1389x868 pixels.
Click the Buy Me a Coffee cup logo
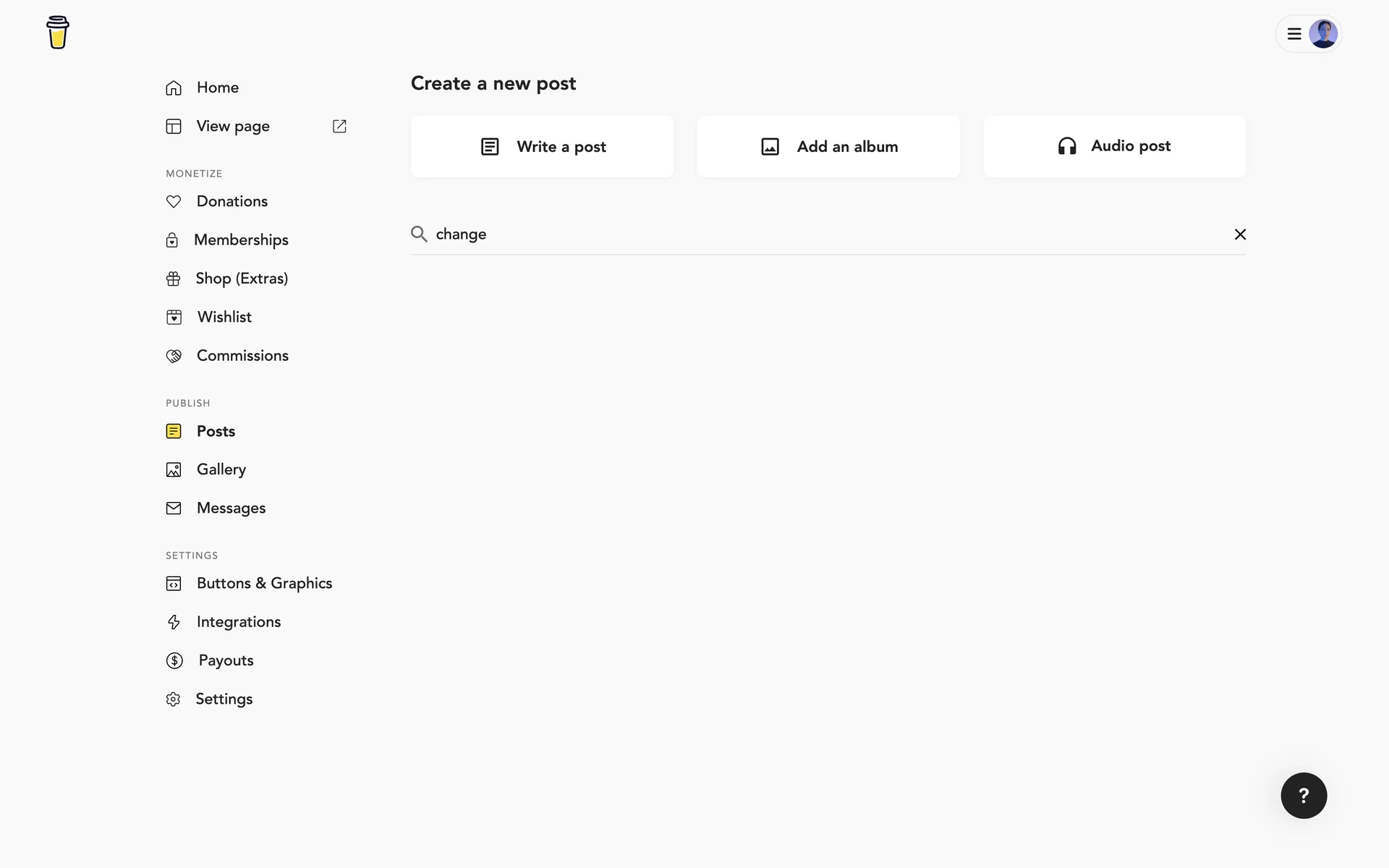58,33
